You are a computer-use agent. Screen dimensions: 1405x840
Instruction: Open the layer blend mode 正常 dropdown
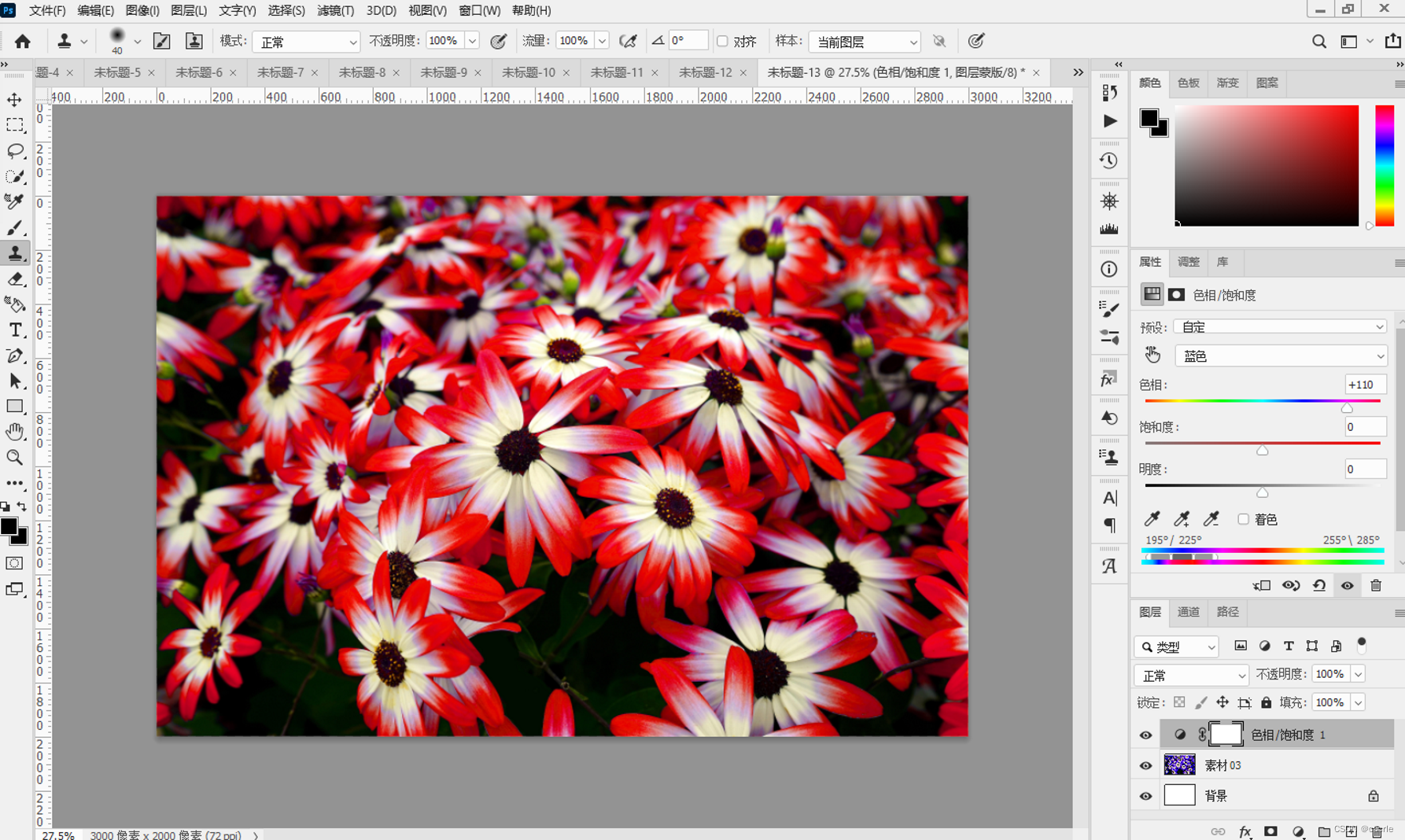click(1191, 675)
